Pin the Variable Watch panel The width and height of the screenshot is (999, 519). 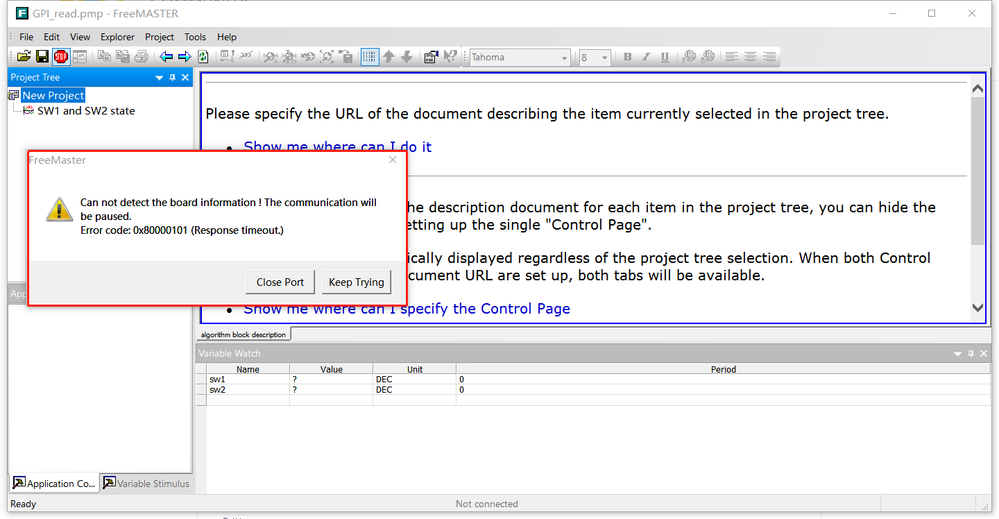click(971, 353)
